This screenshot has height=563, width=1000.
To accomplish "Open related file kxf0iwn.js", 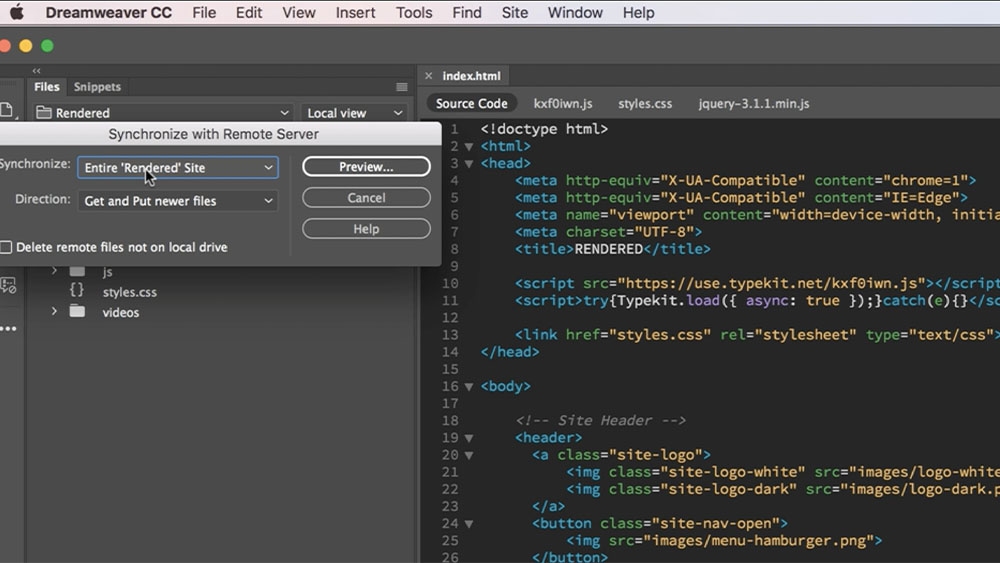I will pos(562,103).
